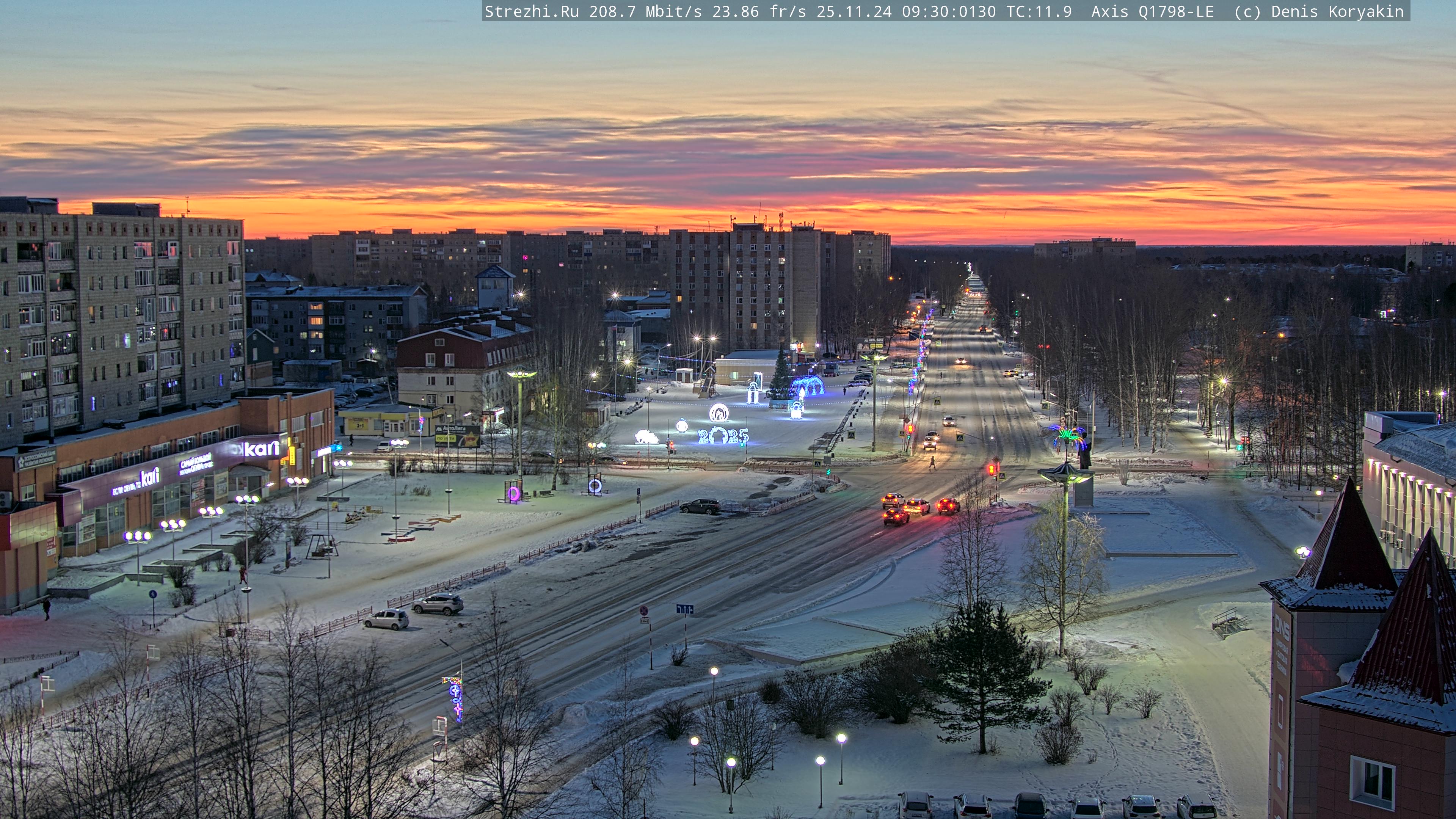Click the 25.11.24 date stamp
1456x819 pixels.
click(x=854, y=11)
